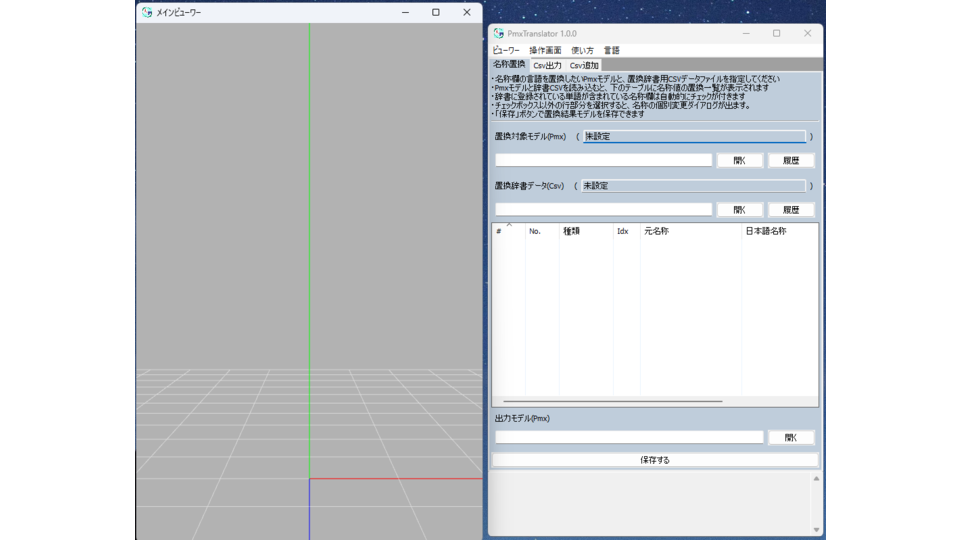The width and height of the screenshot is (960, 540).
Task: Click the table's horizontal scrollbar
Action: click(612, 402)
